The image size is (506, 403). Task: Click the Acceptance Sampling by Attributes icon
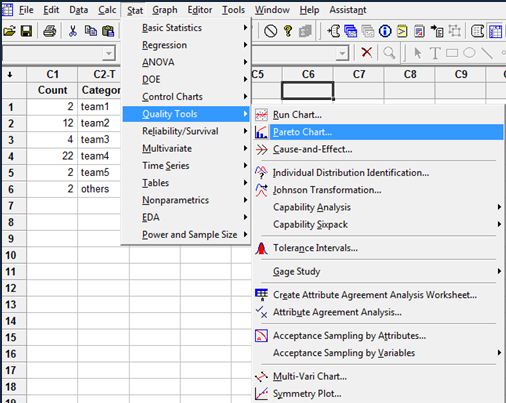(x=261, y=336)
